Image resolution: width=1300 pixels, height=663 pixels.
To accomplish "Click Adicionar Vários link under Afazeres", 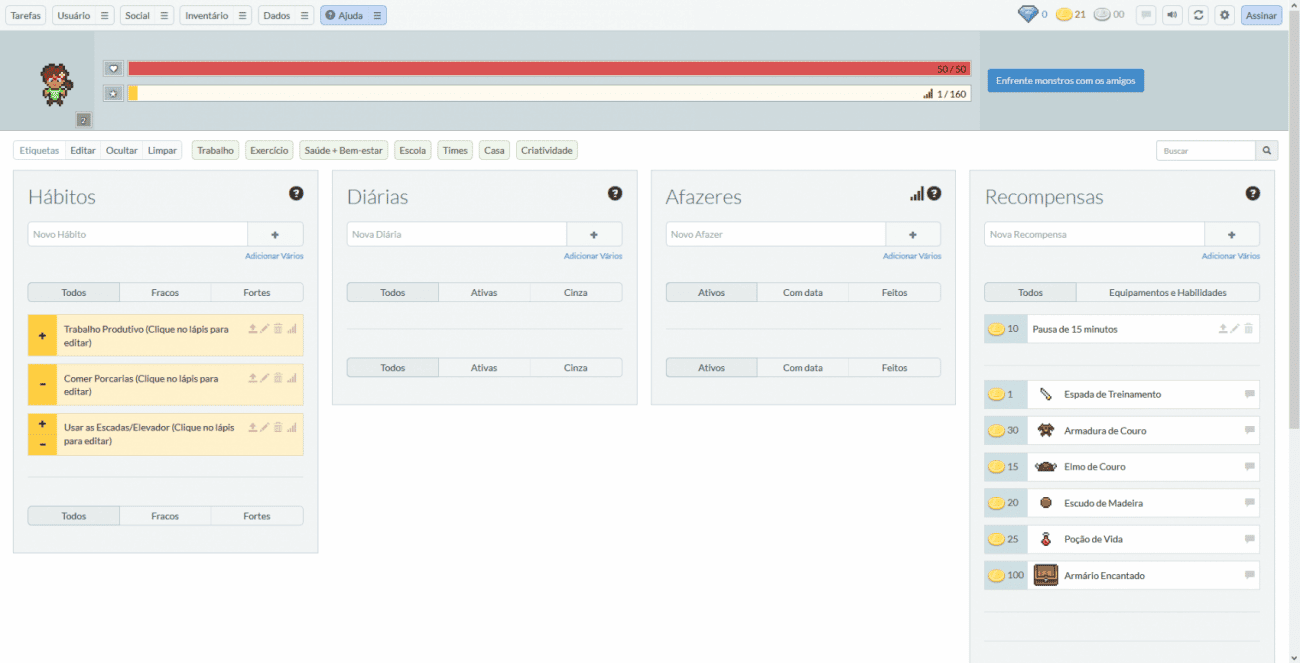I will [911, 256].
